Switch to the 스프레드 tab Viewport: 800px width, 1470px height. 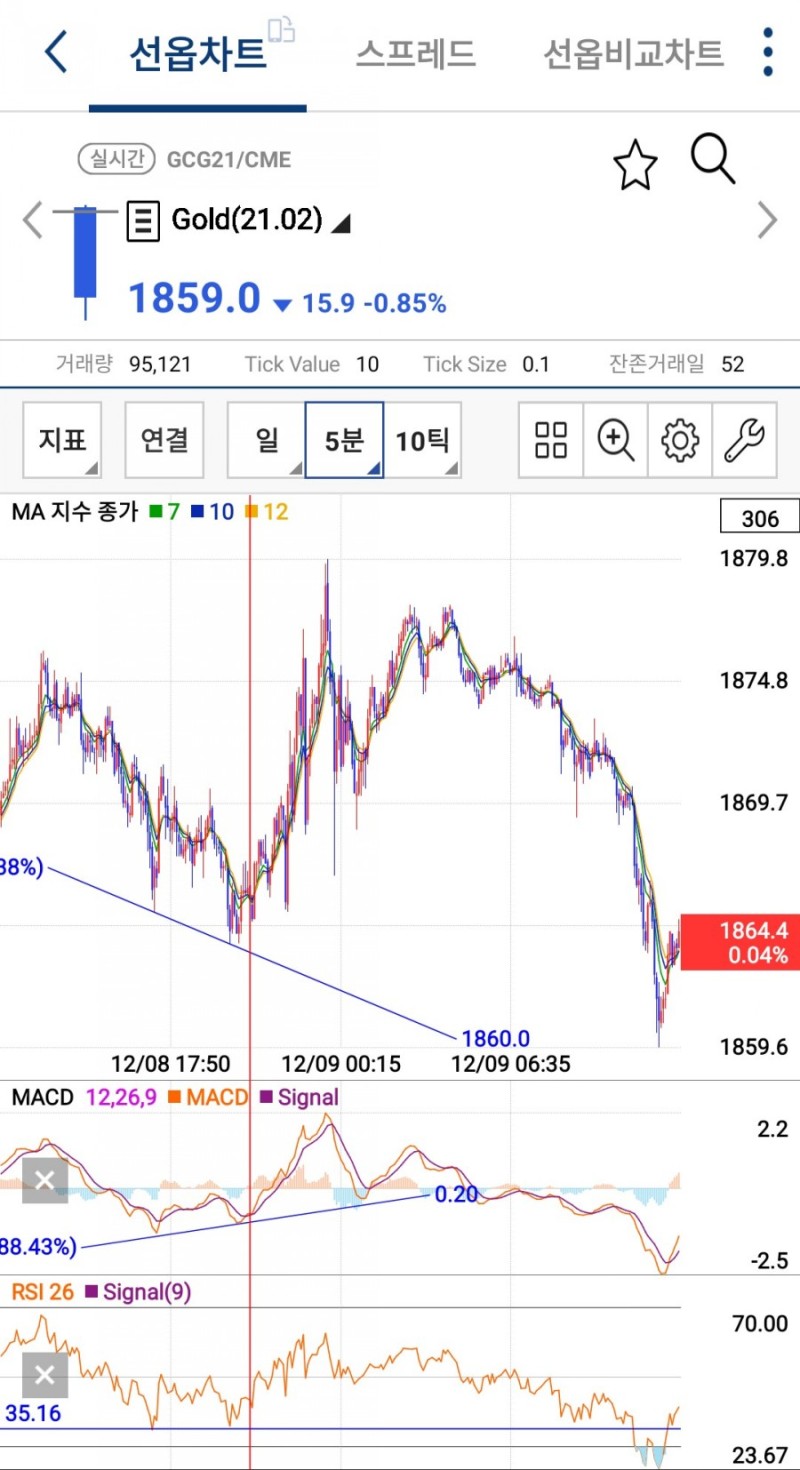click(x=415, y=53)
